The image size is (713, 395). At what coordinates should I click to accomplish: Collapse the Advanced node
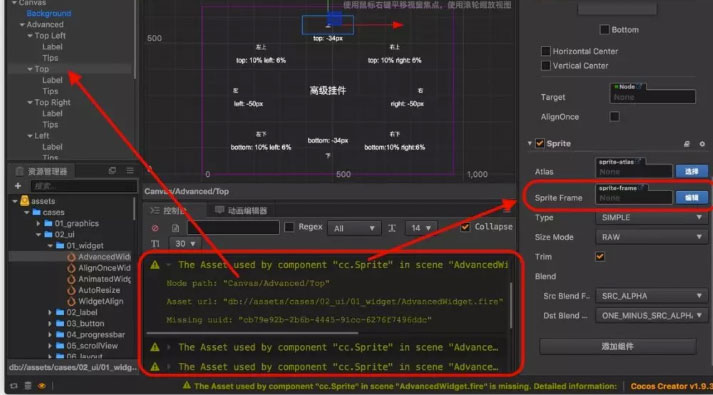click(22, 25)
